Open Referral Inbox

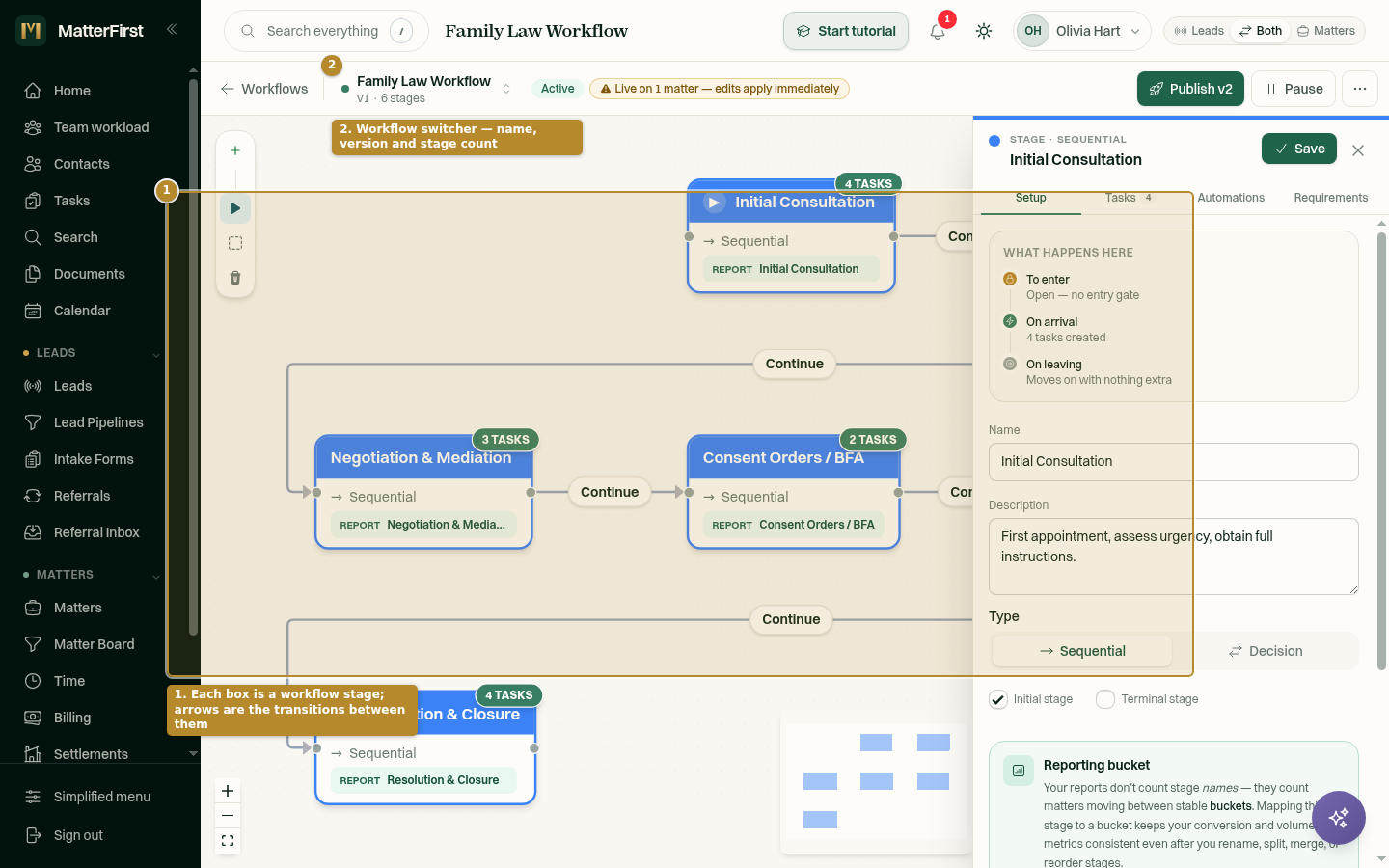tap(96, 532)
